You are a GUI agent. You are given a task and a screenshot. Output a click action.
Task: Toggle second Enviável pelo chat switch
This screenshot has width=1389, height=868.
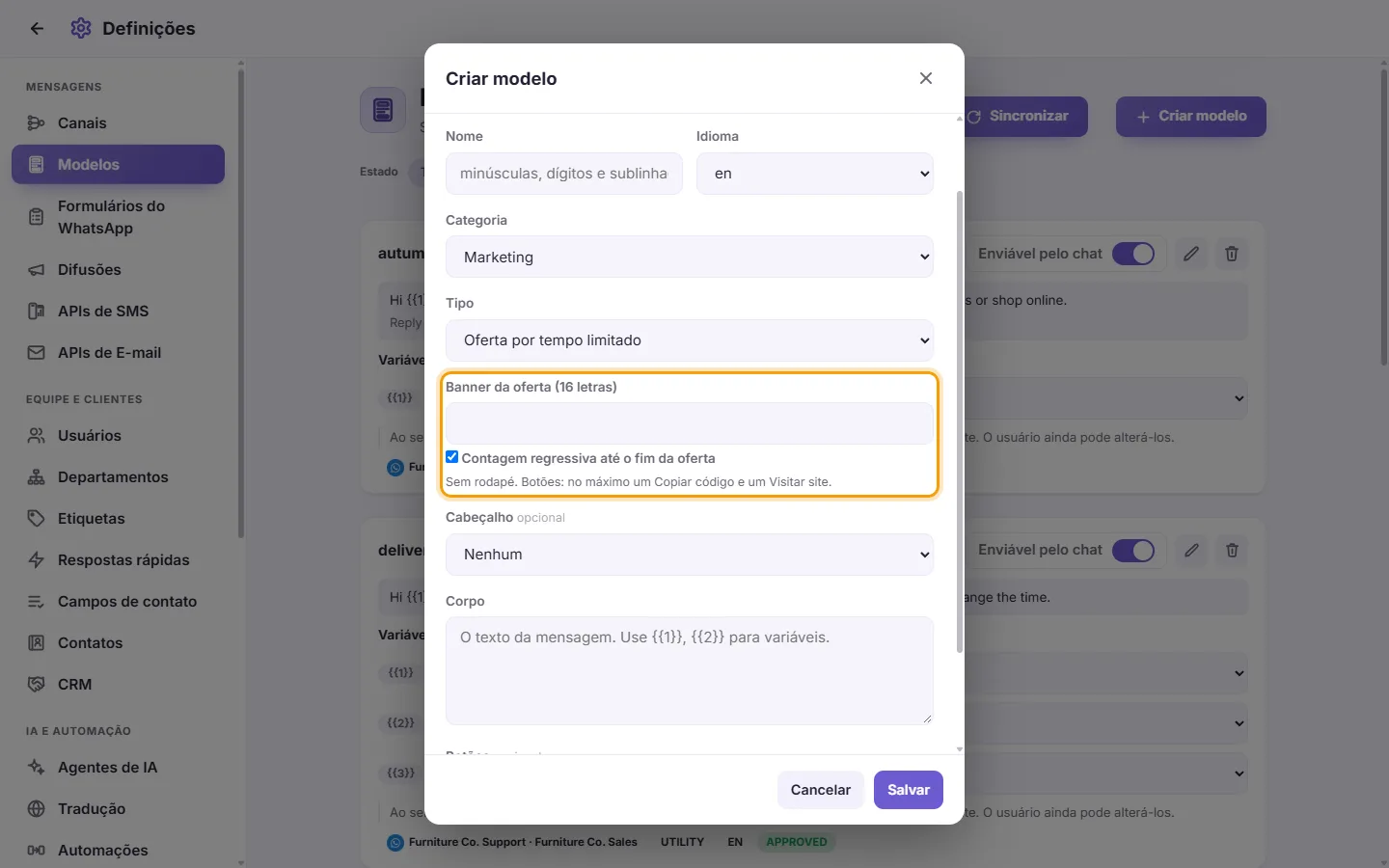pos(1133,550)
